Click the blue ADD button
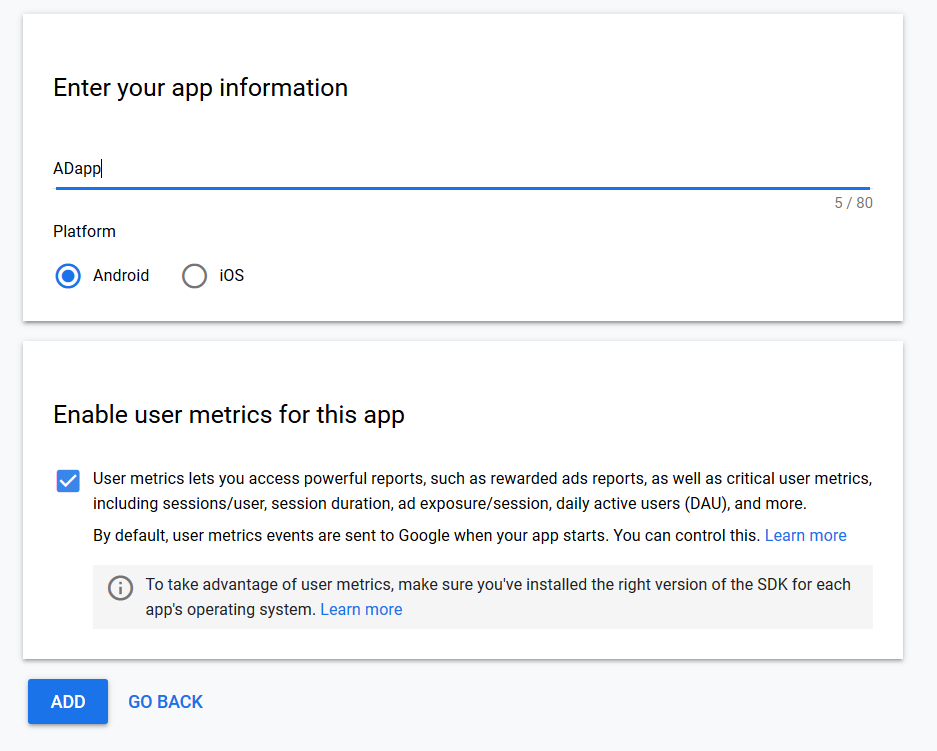The image size is (937, 751). tap(68, 701)
